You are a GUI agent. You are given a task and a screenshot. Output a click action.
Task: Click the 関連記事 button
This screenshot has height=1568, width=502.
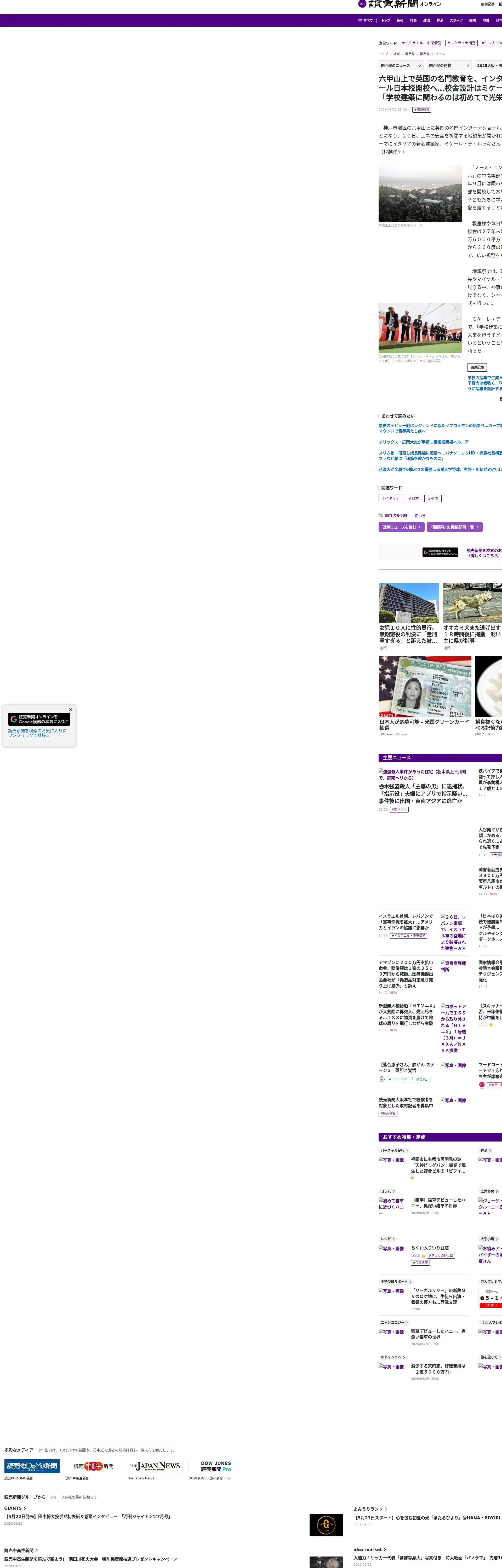click(x=477, y=368)
